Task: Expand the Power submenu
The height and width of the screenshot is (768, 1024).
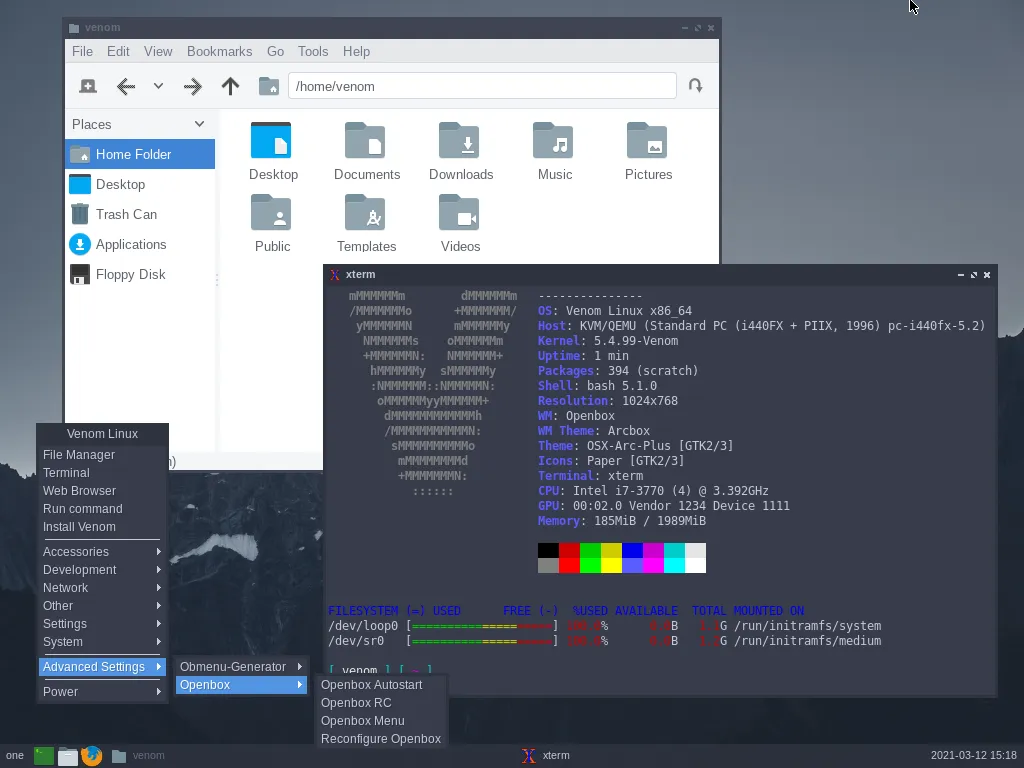Action: click(101, 692)
